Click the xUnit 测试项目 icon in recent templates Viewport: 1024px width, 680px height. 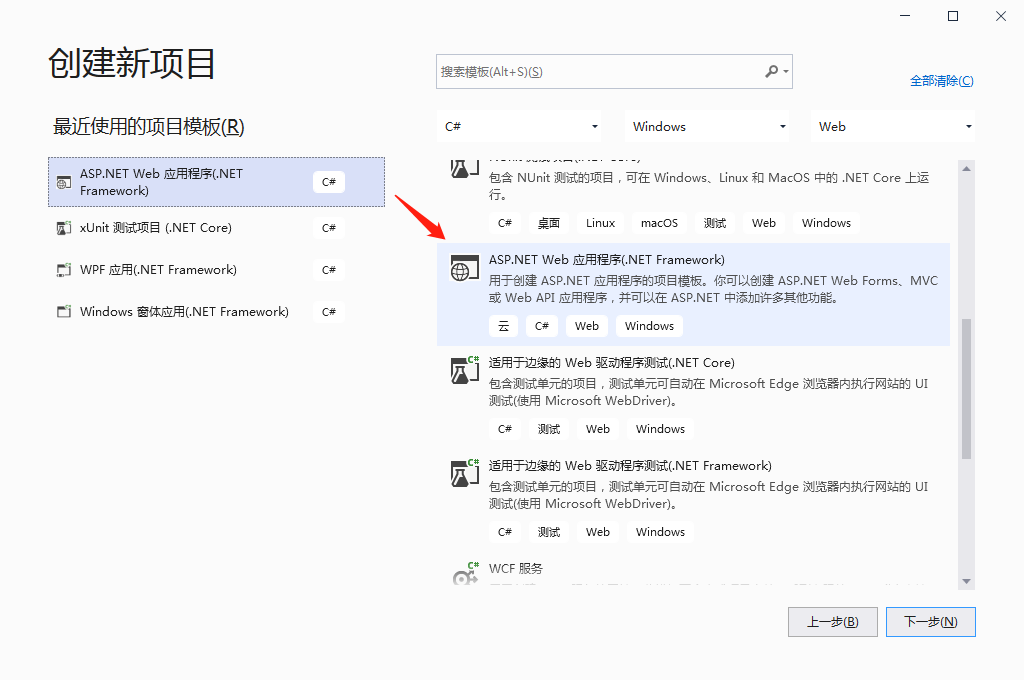pos(63,228)
